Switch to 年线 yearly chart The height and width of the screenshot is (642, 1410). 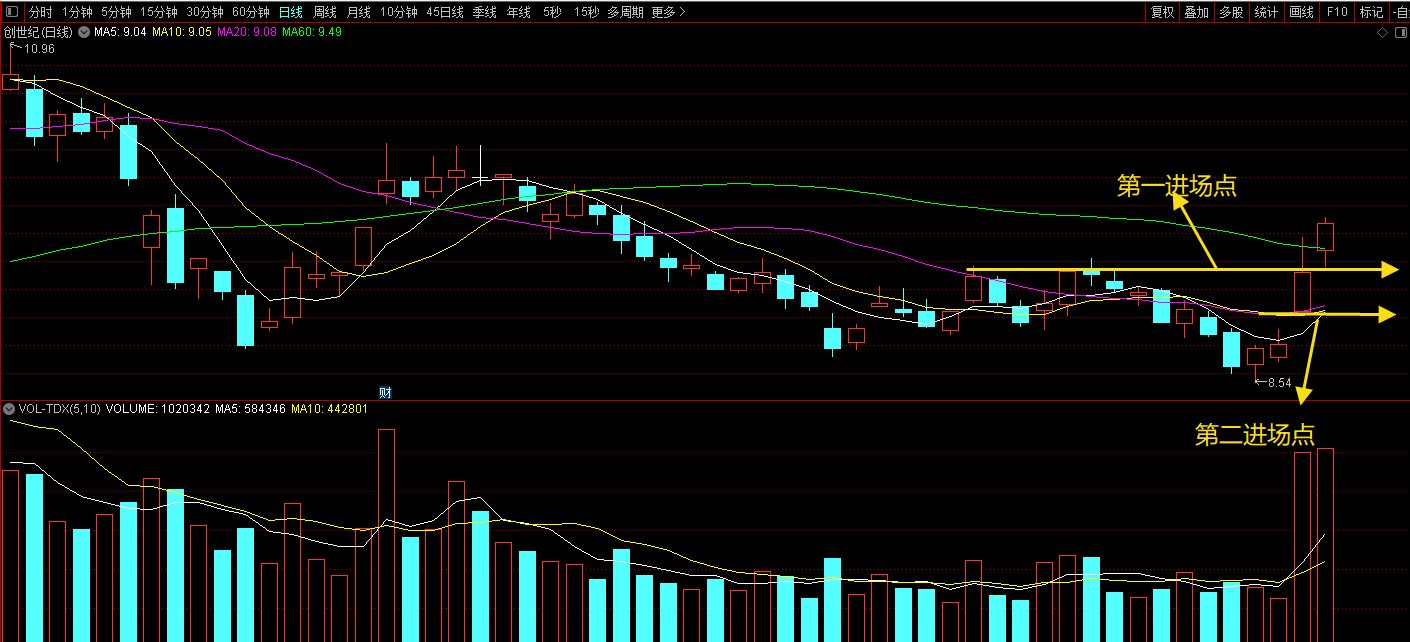pos(519,12)
